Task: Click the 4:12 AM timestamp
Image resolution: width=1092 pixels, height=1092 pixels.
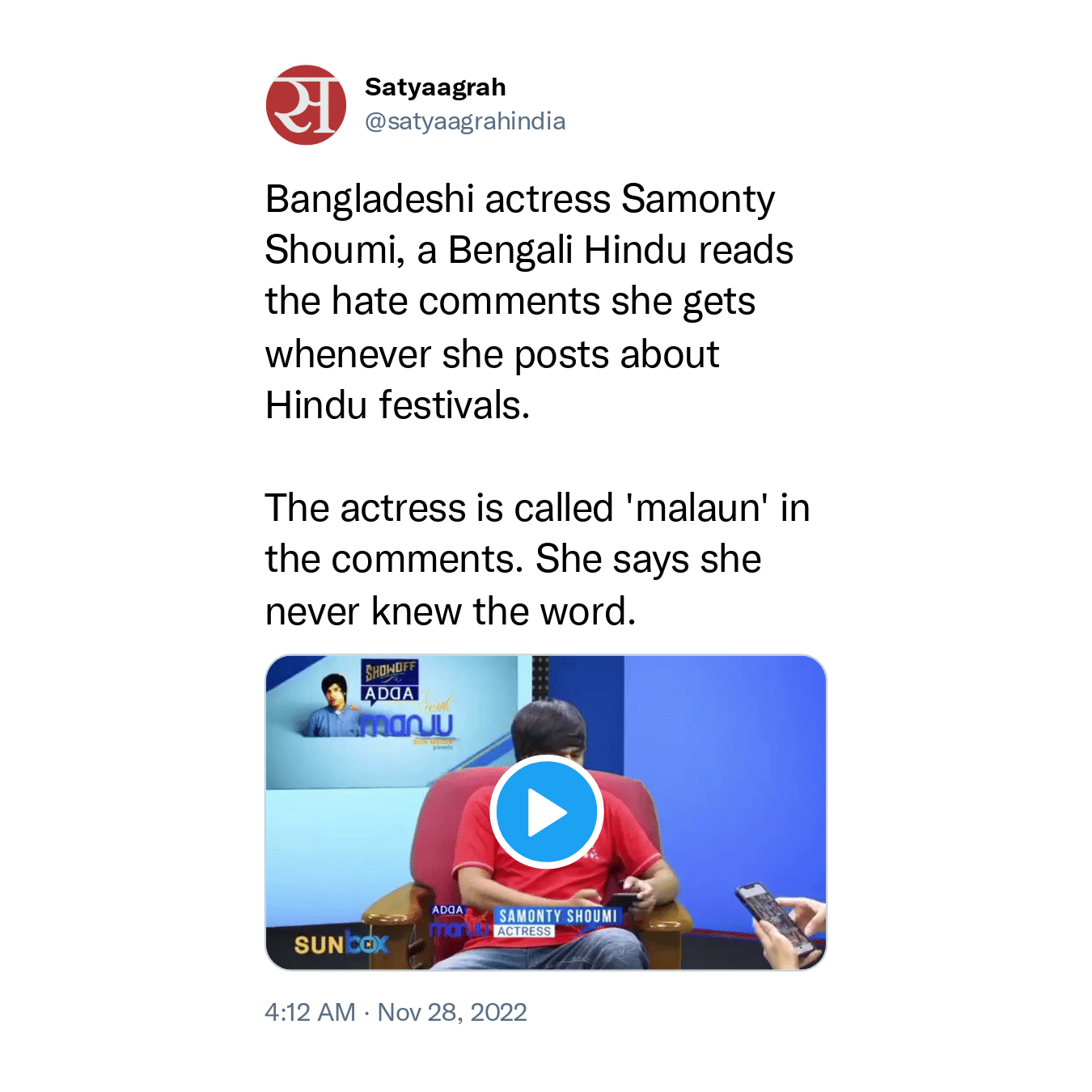Action: coord(310,1012)
